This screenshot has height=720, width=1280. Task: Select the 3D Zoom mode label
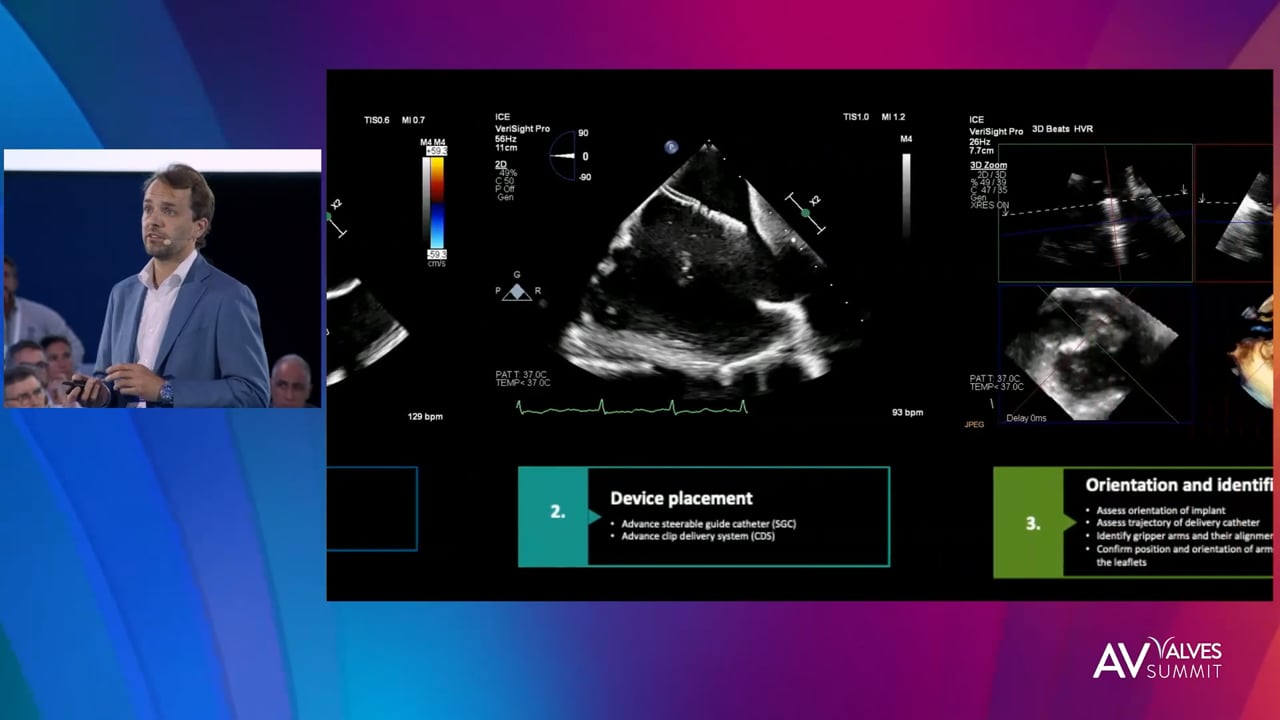pos(988,165)
